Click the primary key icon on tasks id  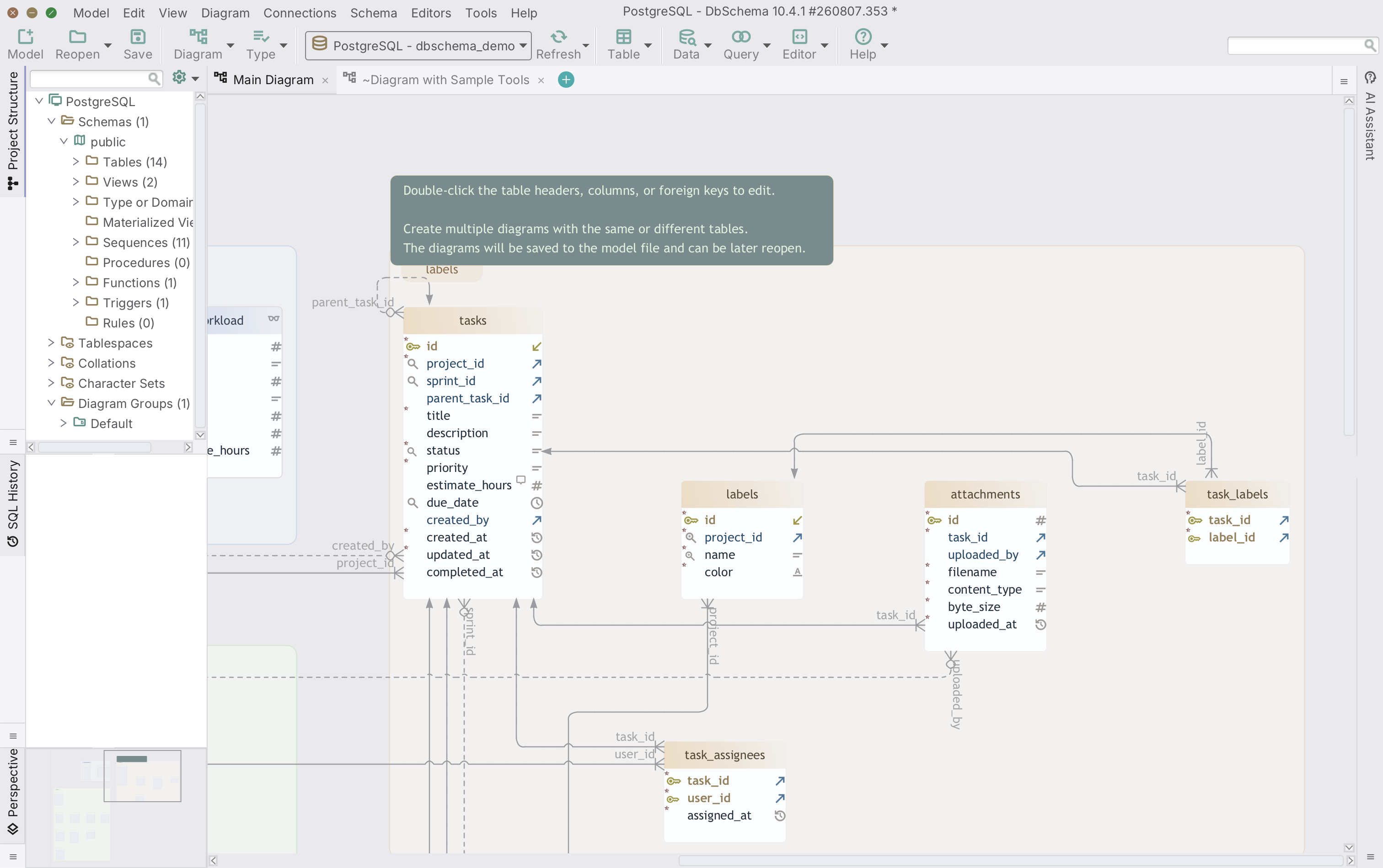[413, 346]
